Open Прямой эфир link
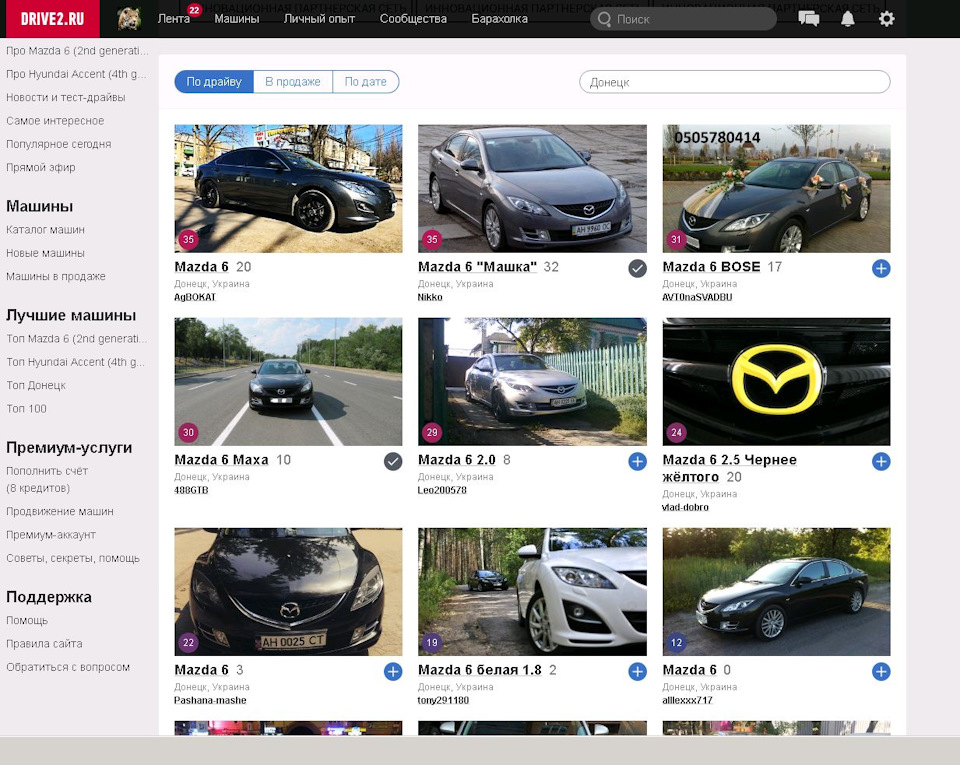 click(x=40, y=167)
